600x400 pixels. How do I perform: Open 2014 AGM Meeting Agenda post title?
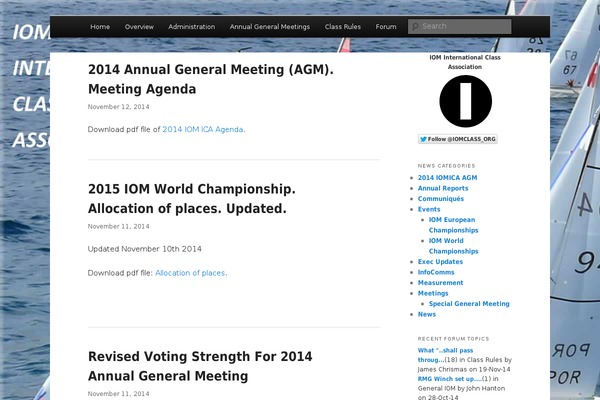210,79
